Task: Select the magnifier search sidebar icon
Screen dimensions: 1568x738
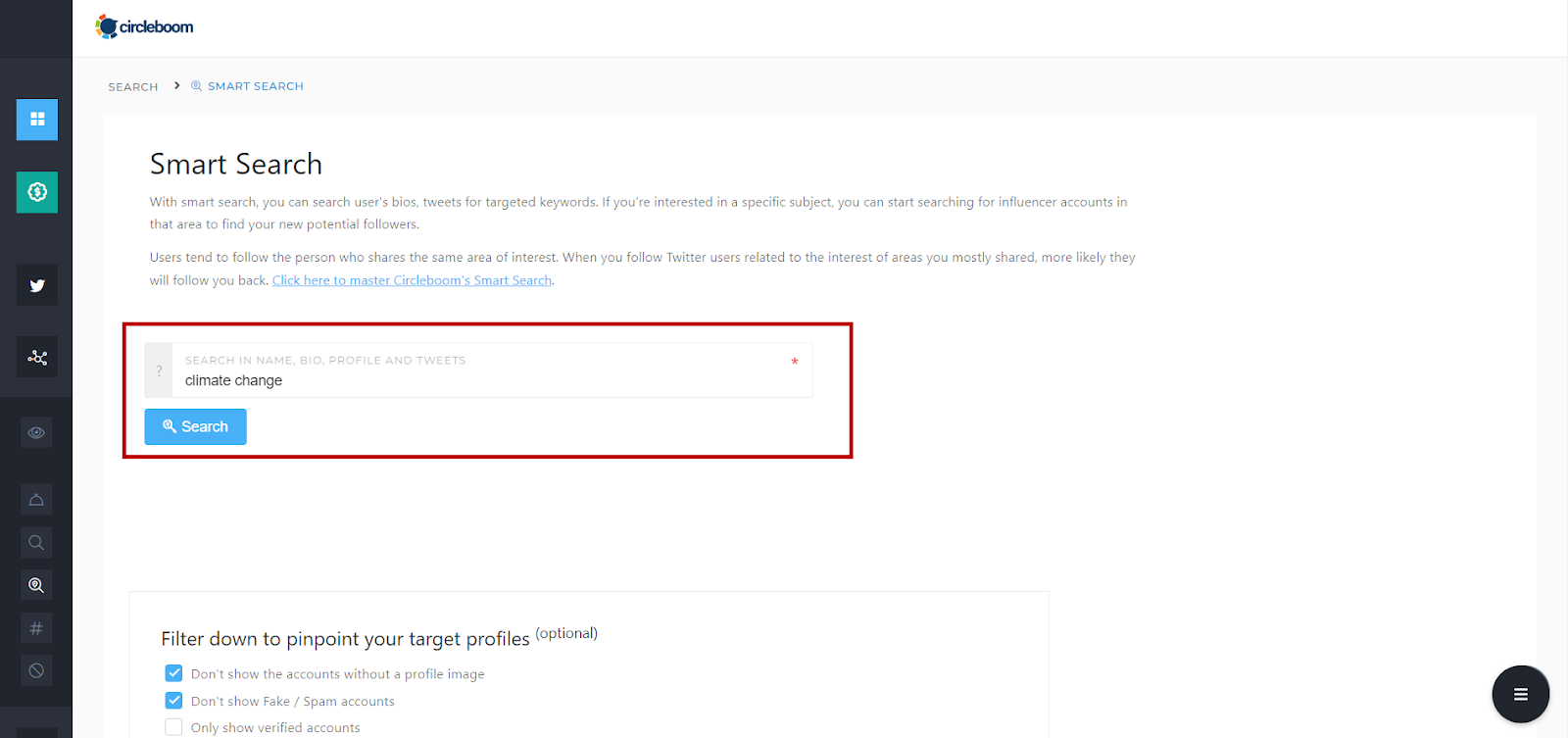Action: click(36, 542)
